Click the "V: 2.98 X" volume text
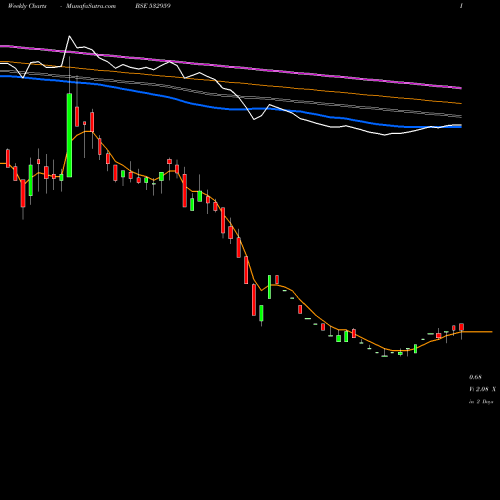 point(482,389)
